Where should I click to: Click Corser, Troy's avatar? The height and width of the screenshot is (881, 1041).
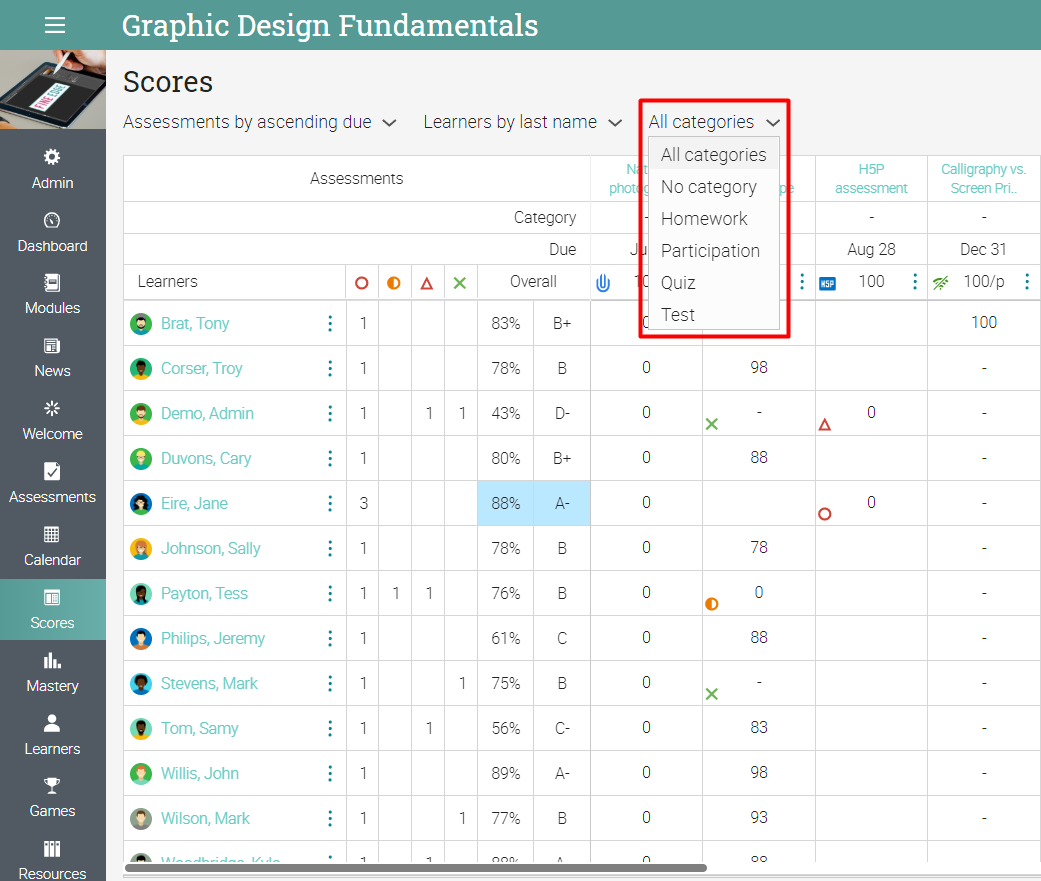(x=141, y=368)
